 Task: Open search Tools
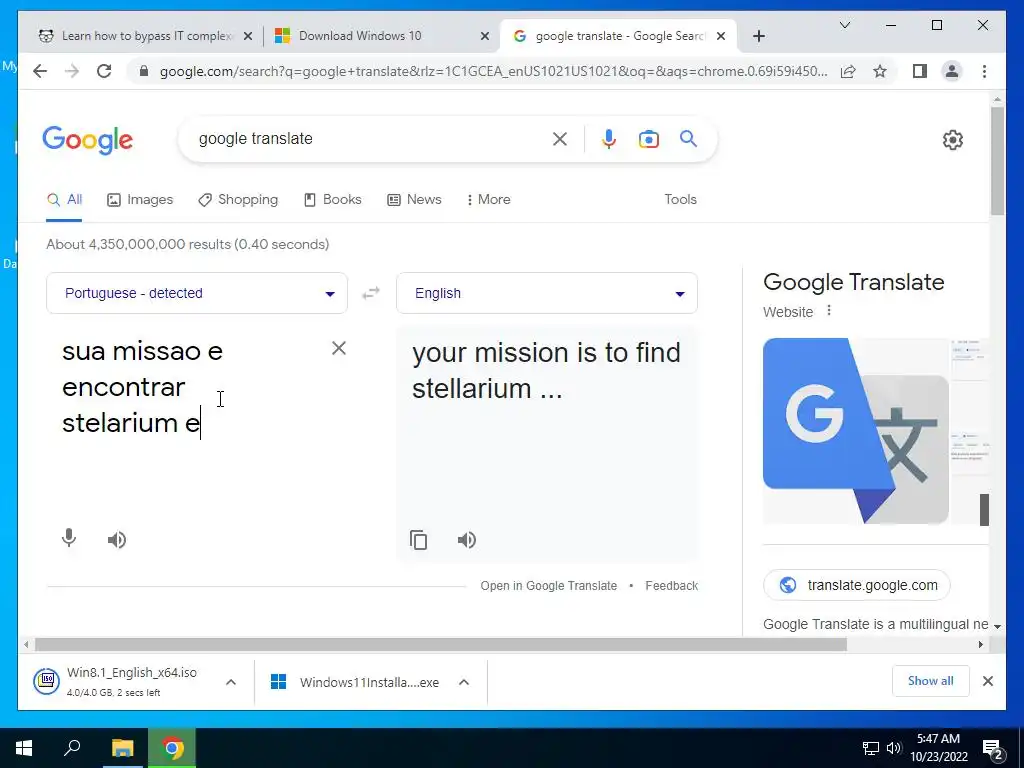click(x=680, y=200)
